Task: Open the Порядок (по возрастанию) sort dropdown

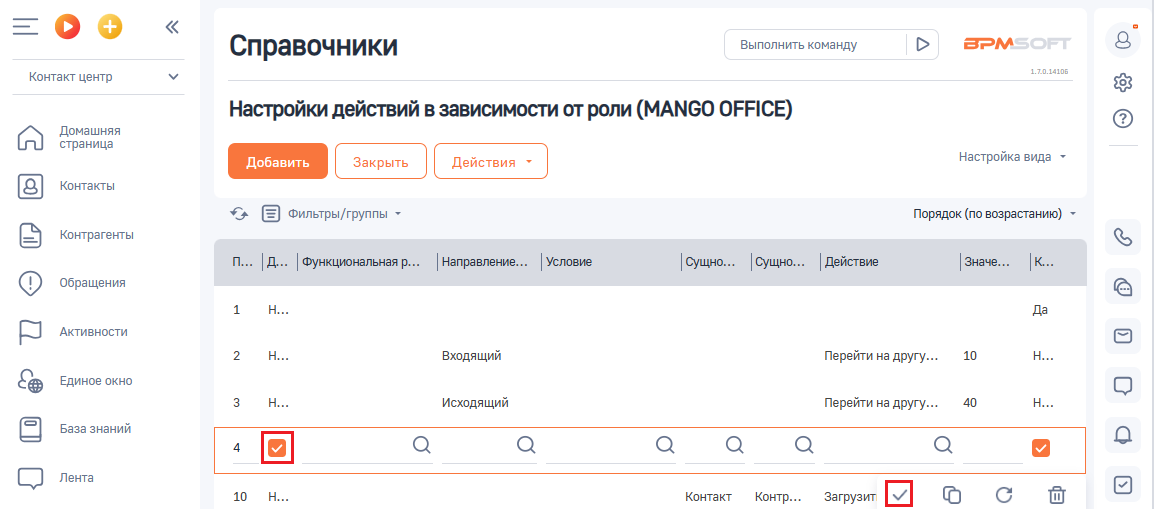Action: click(994, 214)
